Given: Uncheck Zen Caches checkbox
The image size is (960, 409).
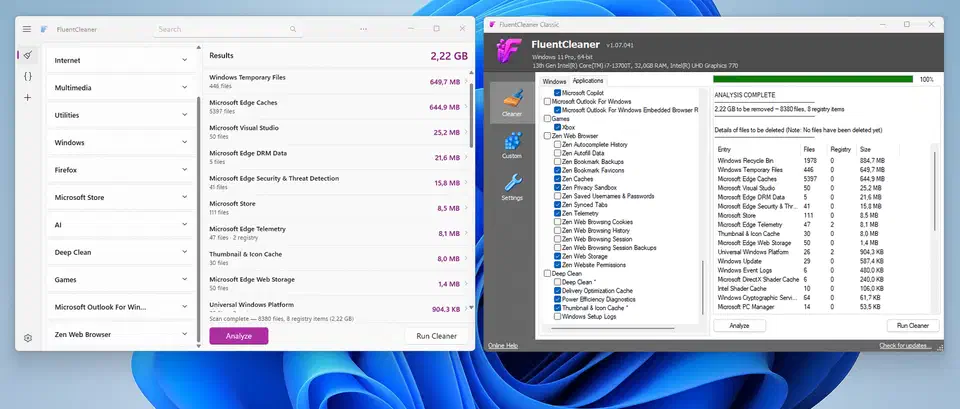Looking at the screenshot, I should pos(557,179).
